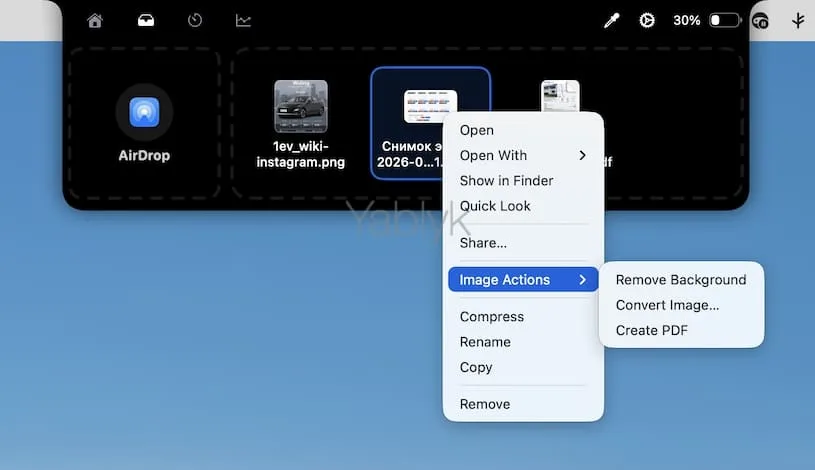The image size is (815, 470).
Task: Select the color picker eyedropper icon
Action: tap(611, 20)
